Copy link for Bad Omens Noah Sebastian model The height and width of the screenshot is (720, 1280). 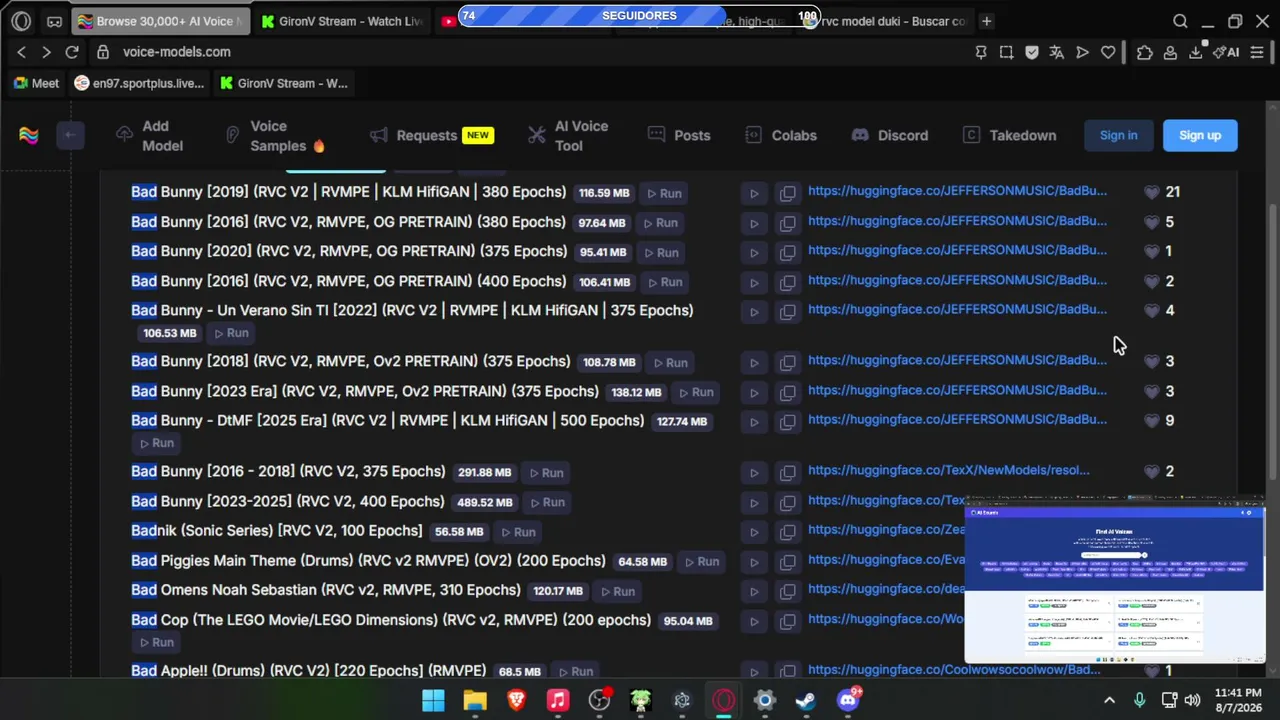click(788, 591)
